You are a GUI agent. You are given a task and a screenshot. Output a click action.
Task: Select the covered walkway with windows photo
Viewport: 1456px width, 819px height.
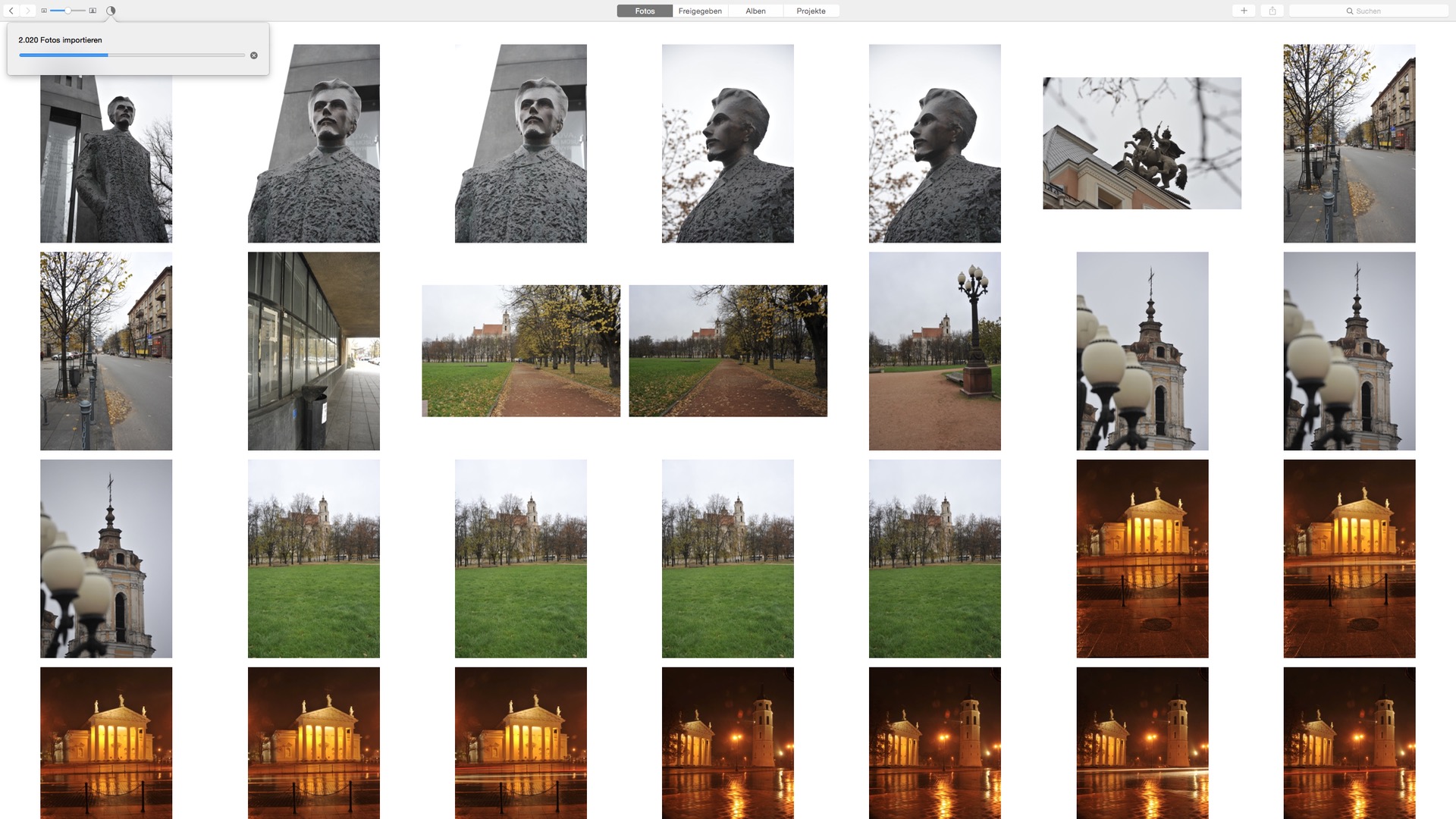pyautogui.click(x=314, y=351)
